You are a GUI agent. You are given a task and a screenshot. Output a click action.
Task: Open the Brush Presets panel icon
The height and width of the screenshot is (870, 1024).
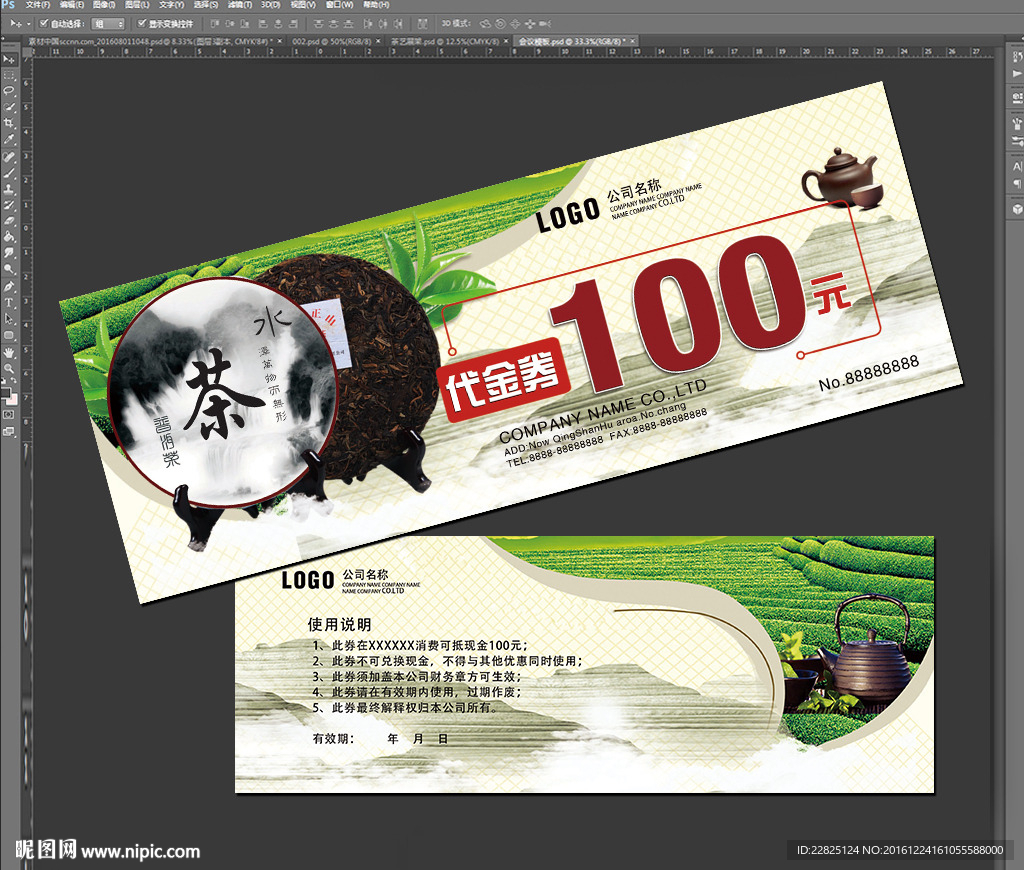[x=1017, y=123]
